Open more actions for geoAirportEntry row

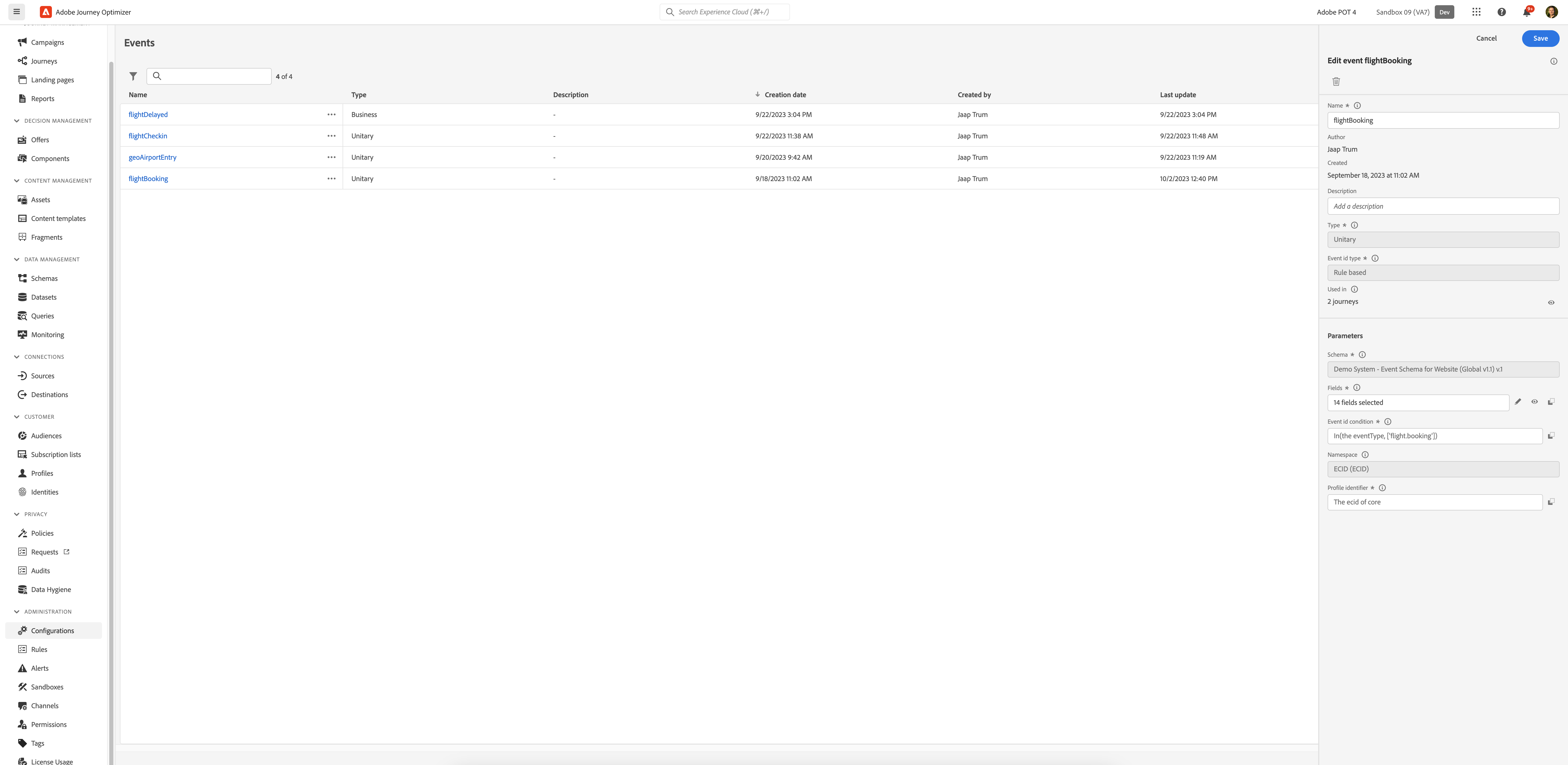point(331,157)
